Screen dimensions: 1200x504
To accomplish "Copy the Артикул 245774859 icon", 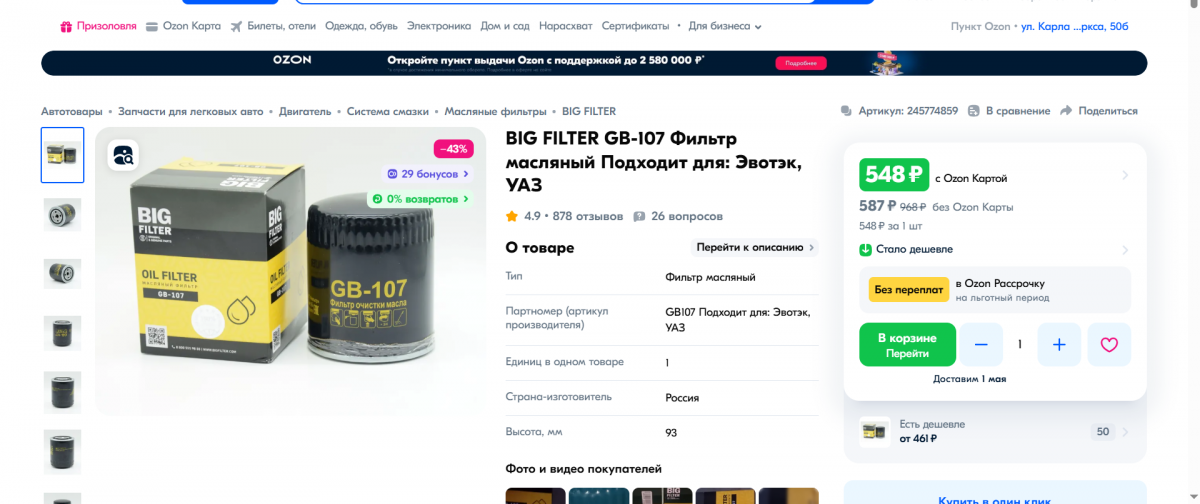I will (x=846, y=111).
